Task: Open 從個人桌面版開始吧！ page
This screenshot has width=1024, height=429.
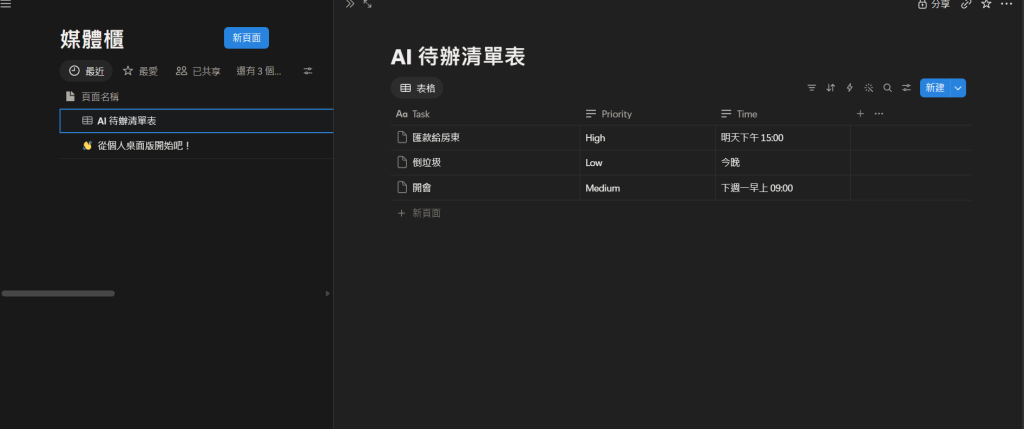Action: tap(197, 146)
